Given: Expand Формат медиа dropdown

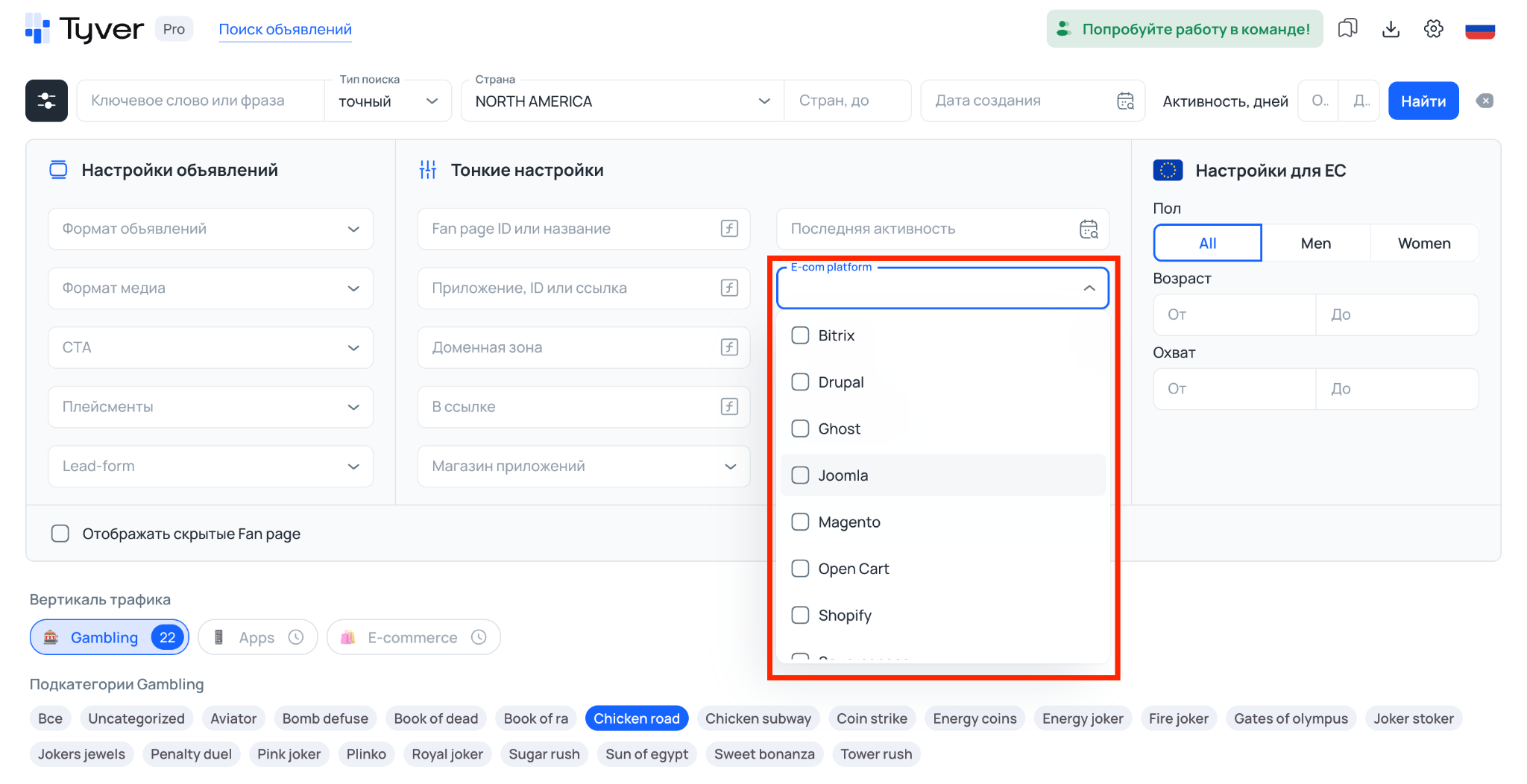Looking at the screenshot, I should [x=210, y=288].
